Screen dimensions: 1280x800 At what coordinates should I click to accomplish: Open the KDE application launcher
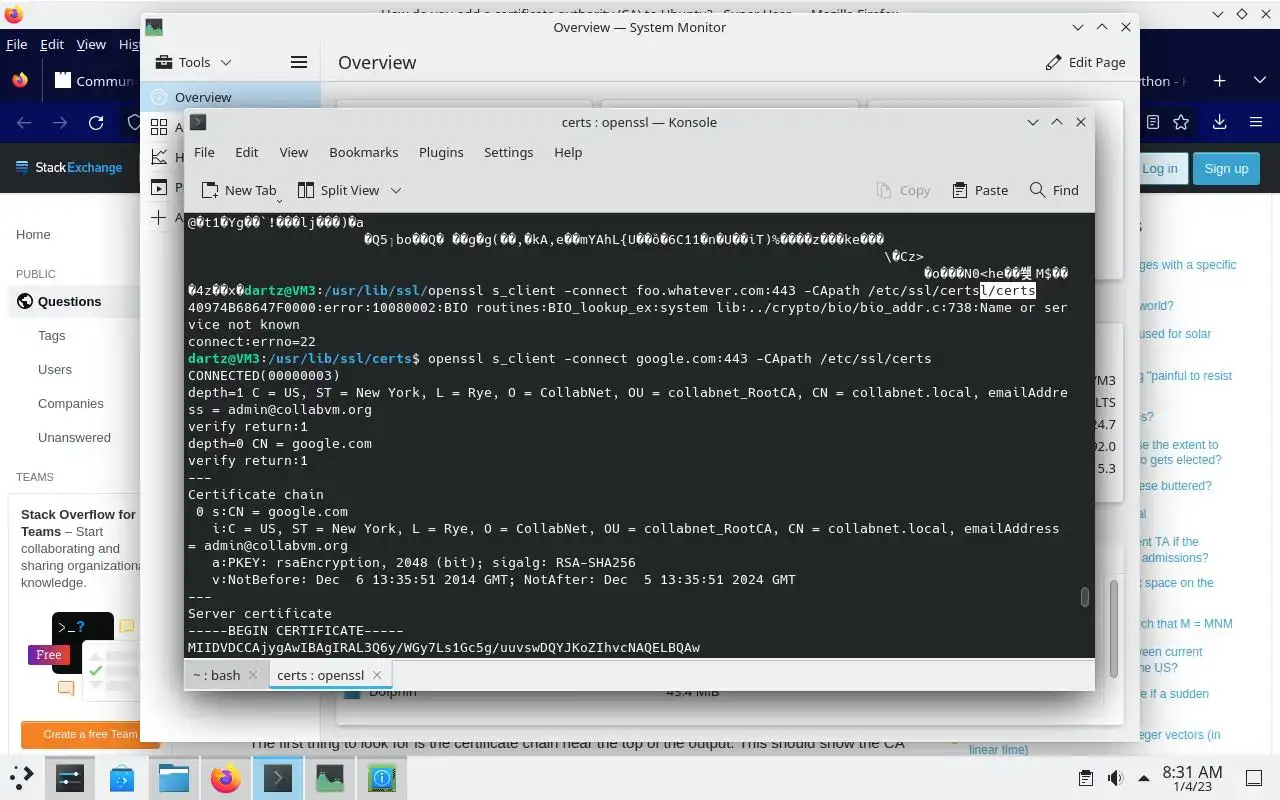coord(21,777)
